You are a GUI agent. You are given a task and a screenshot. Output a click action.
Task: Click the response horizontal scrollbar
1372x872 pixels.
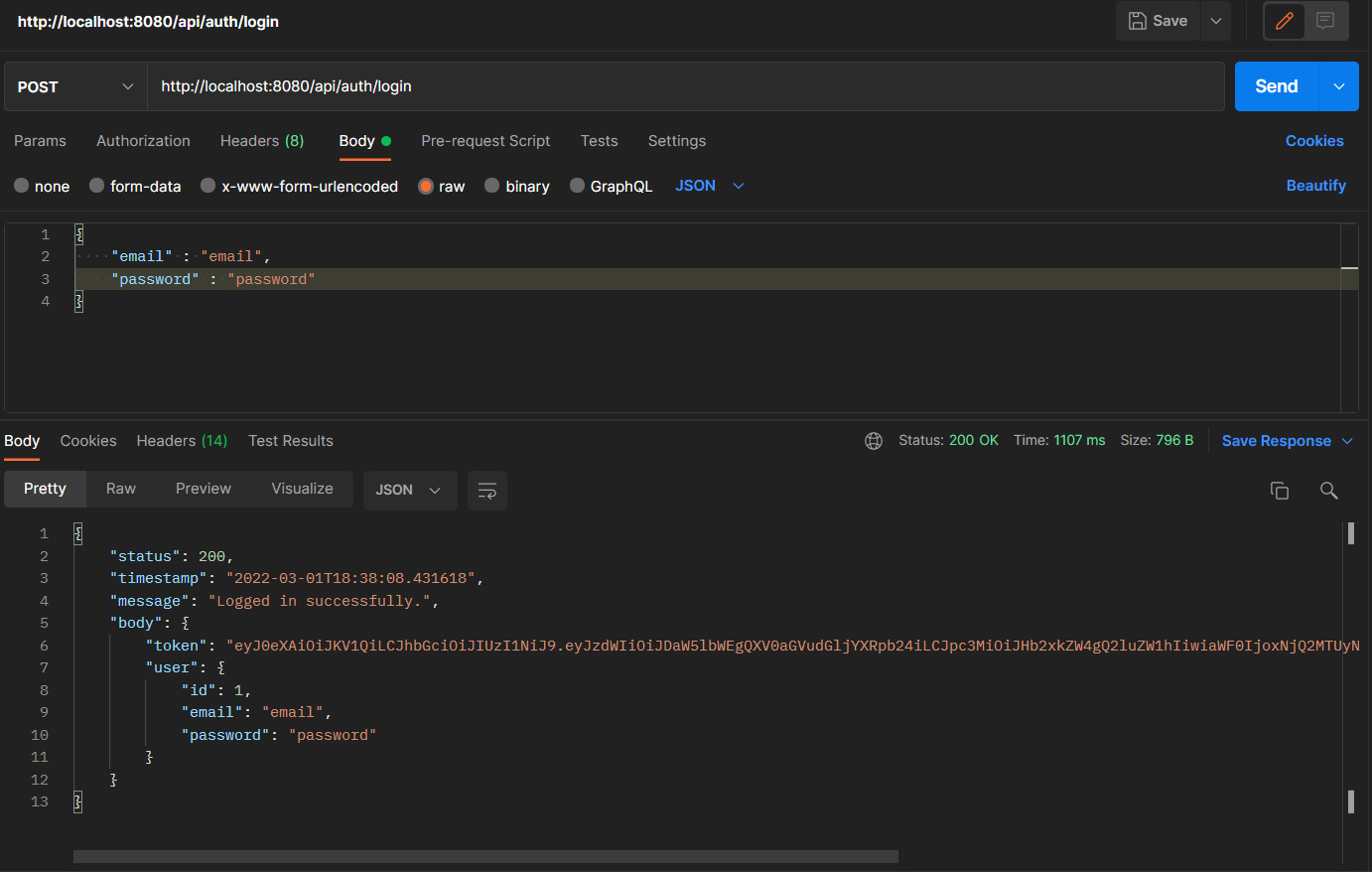(x=485, y=856)
